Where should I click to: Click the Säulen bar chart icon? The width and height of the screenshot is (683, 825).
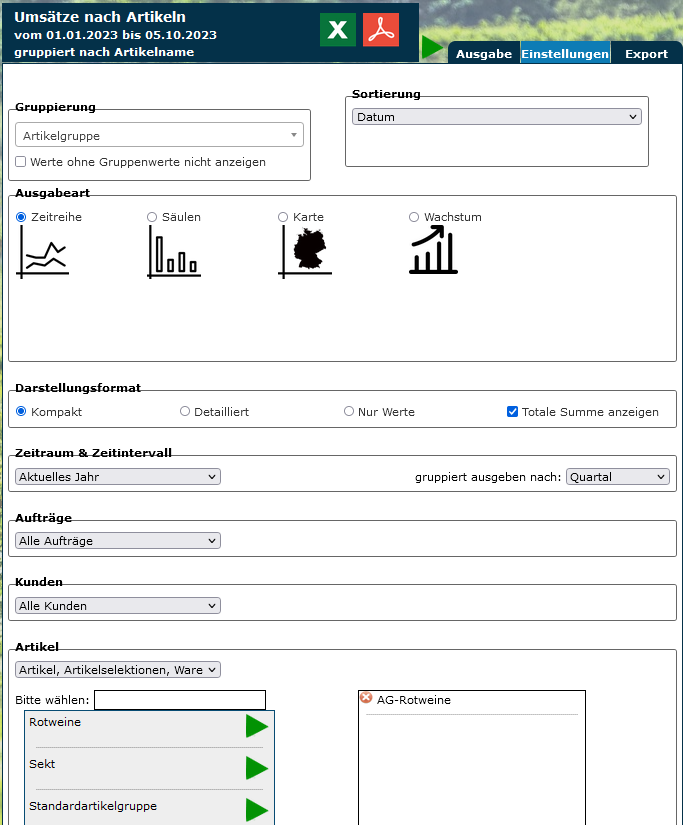point(174,252)
